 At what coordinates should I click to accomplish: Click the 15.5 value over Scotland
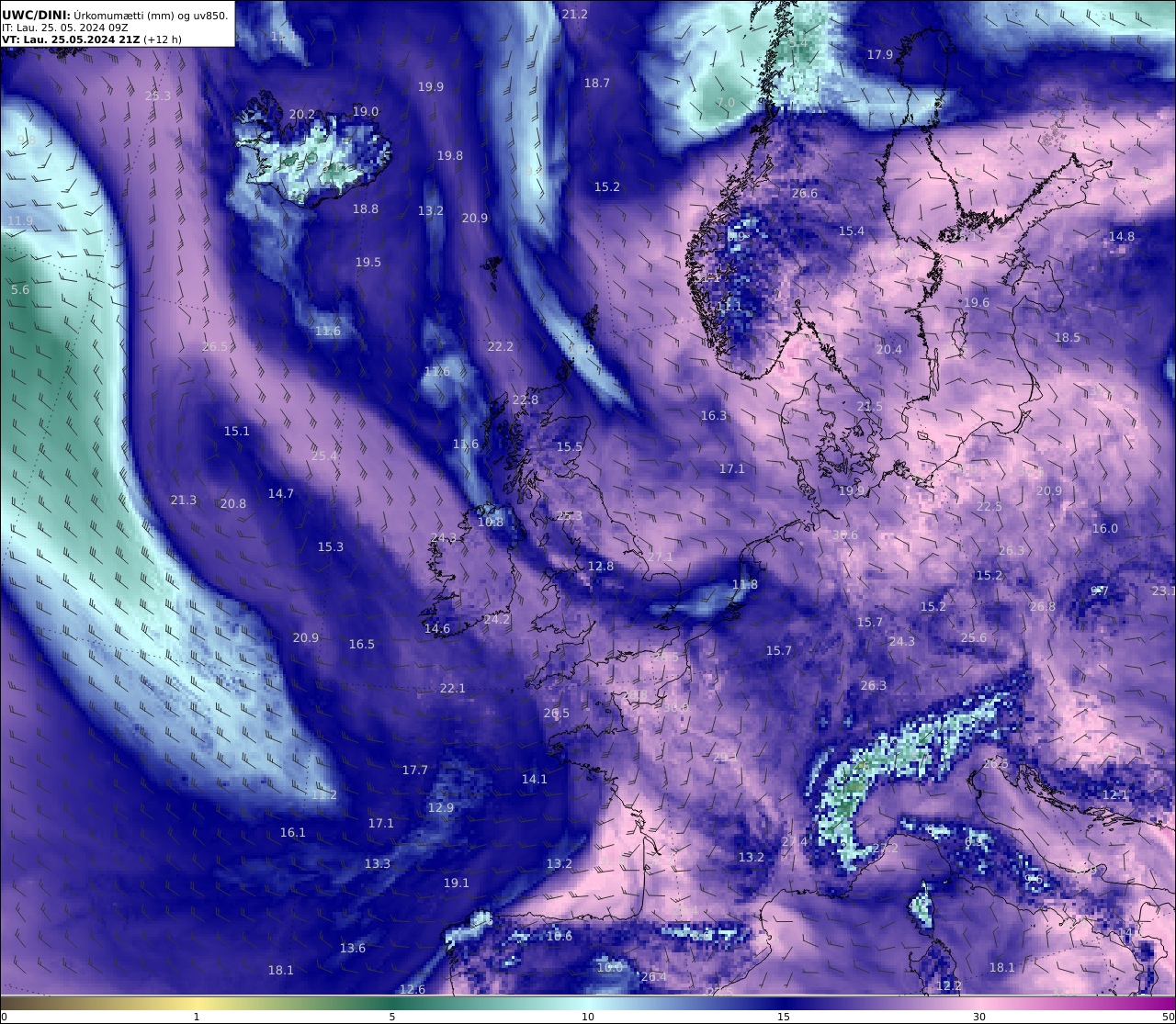(570, 446)
